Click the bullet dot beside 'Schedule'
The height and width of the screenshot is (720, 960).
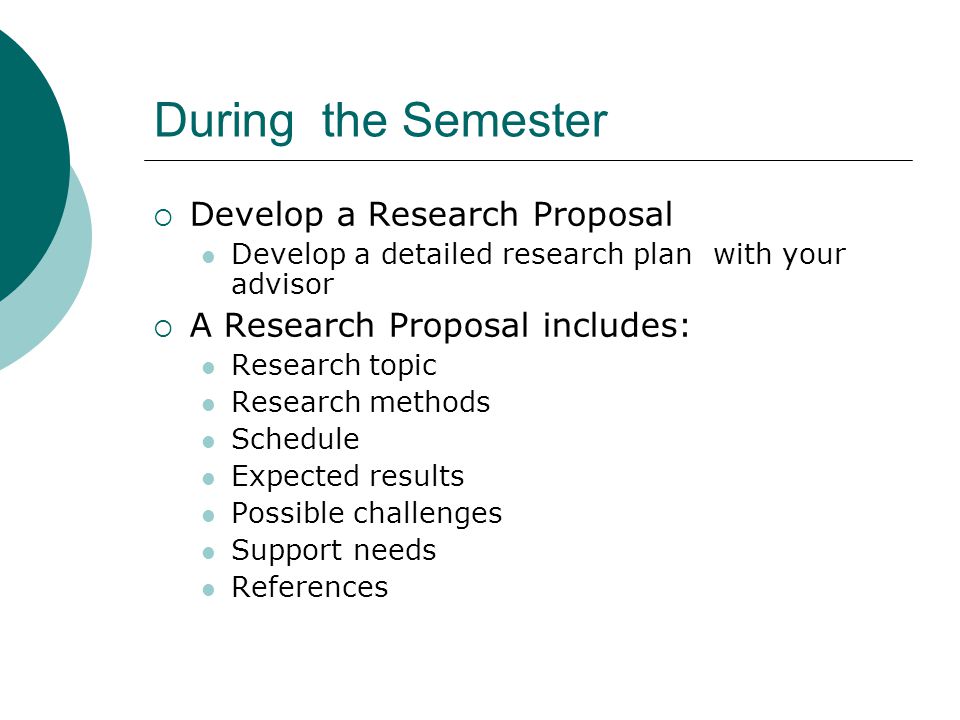coord(208,441)
